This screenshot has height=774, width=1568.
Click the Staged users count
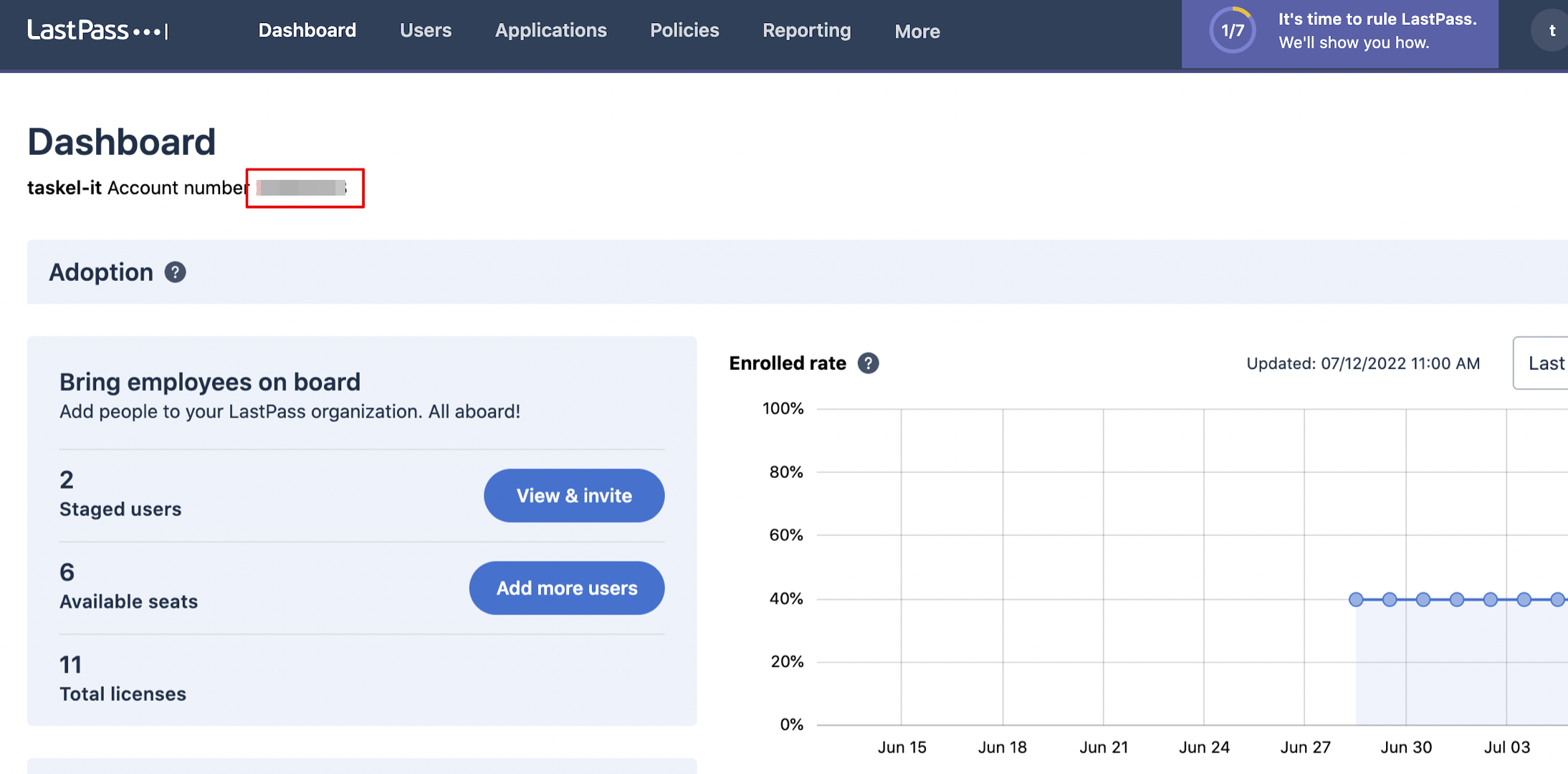[67, 479]
